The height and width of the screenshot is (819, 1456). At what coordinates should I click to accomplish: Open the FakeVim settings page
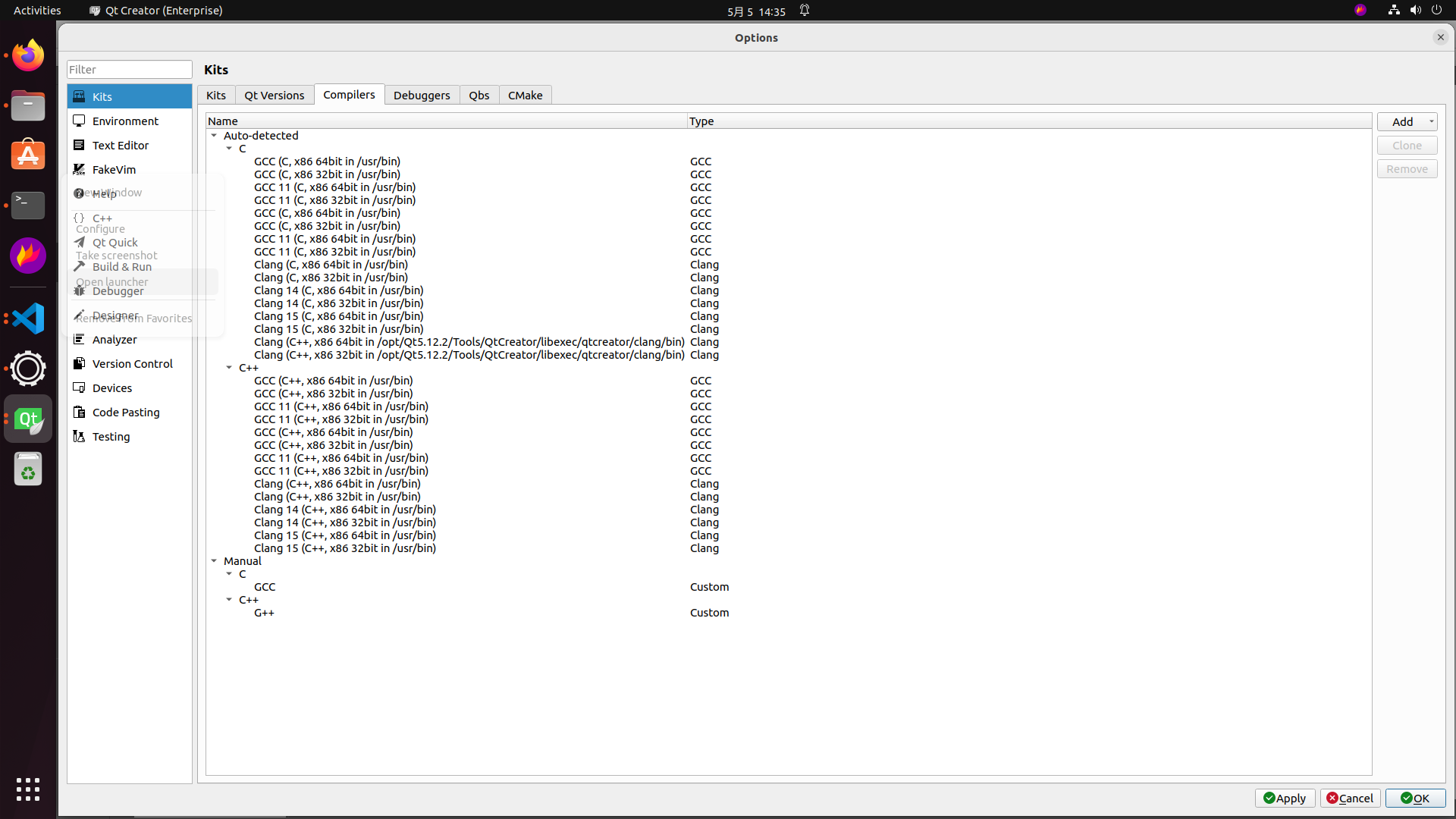(113, 169)
